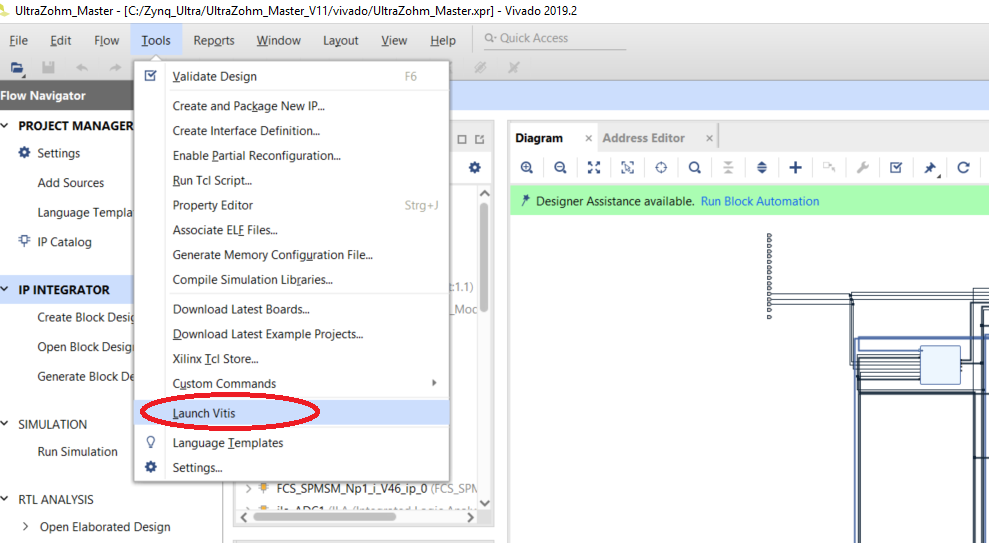The height and width of the screenshot is (543, 989).
Task: Click the Add IP plus icon
Action: tap(795, 168)
